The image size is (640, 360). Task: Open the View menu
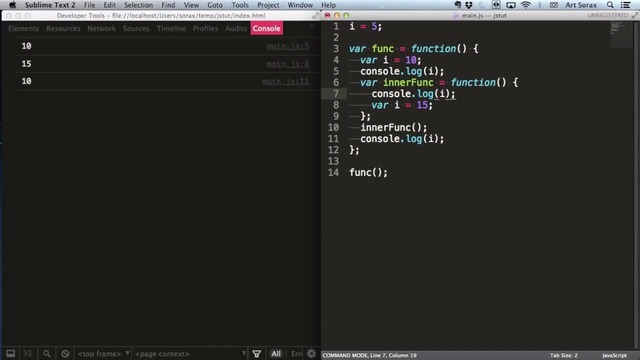coord(191,5)
